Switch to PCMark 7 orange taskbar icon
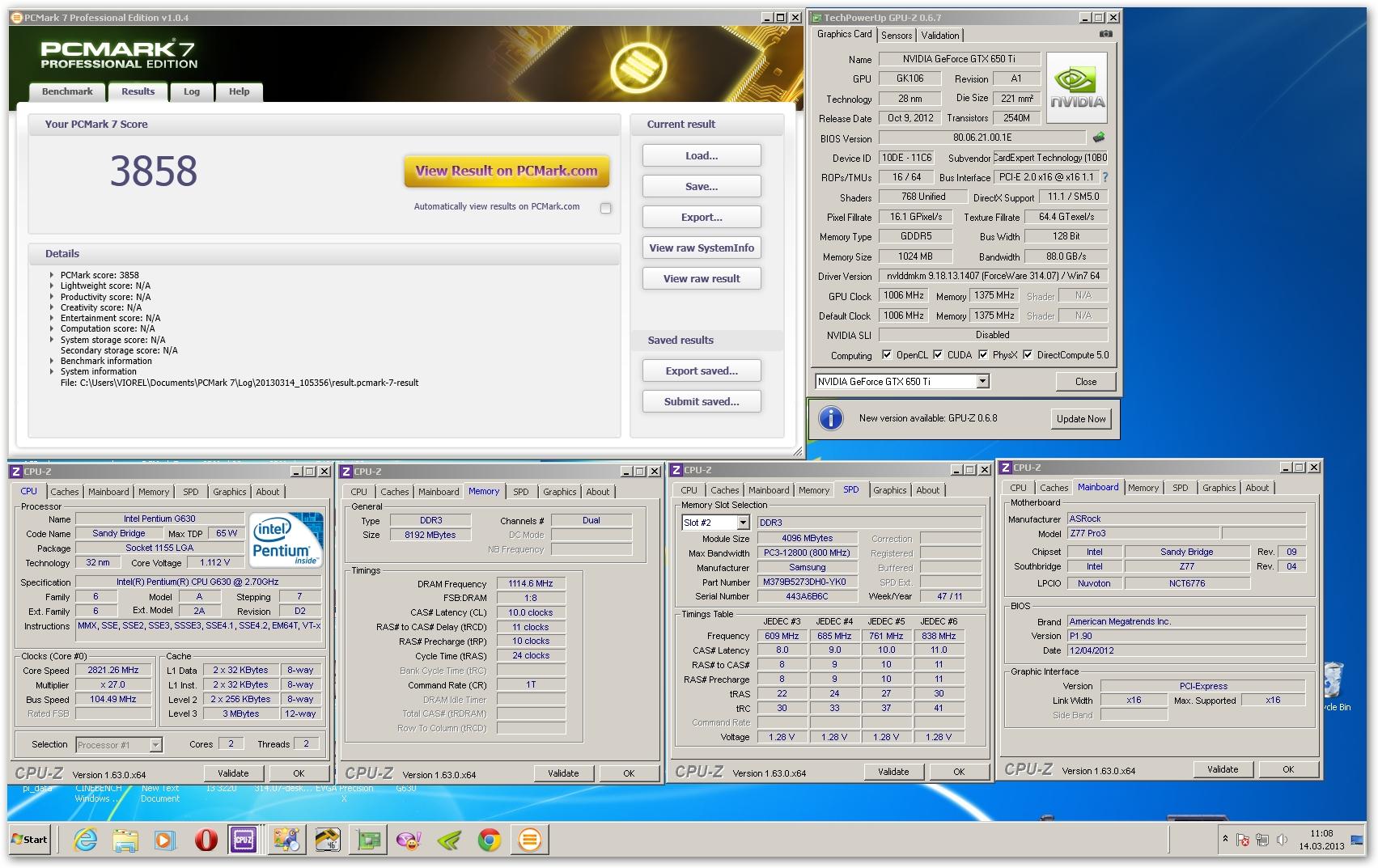This screenshot has height=868, width=1378. [x=530, y=840]
